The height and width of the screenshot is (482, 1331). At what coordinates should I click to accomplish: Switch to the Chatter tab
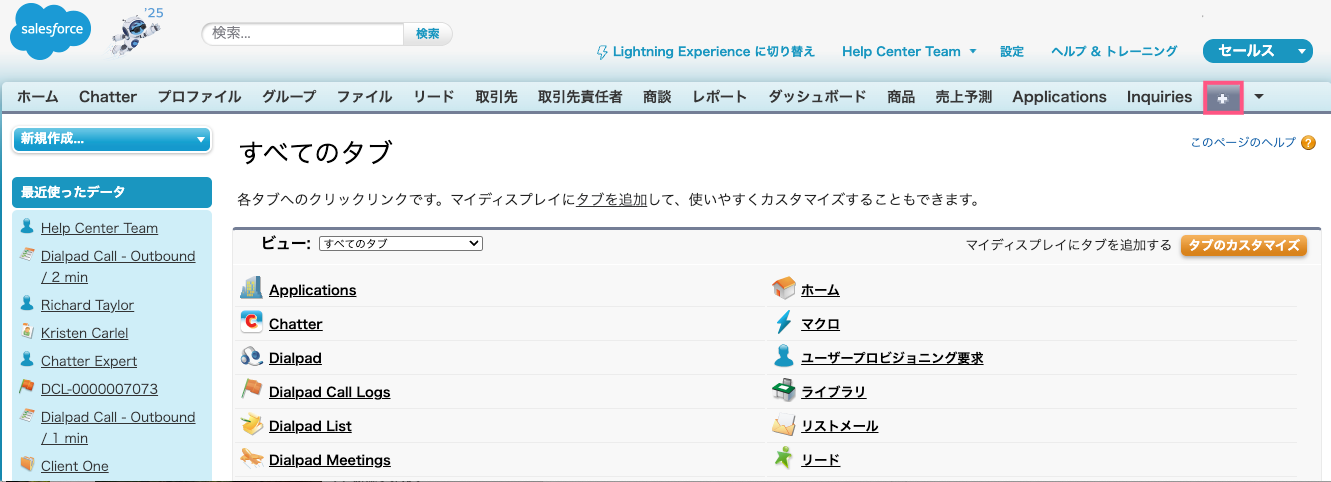pos(108,97)
